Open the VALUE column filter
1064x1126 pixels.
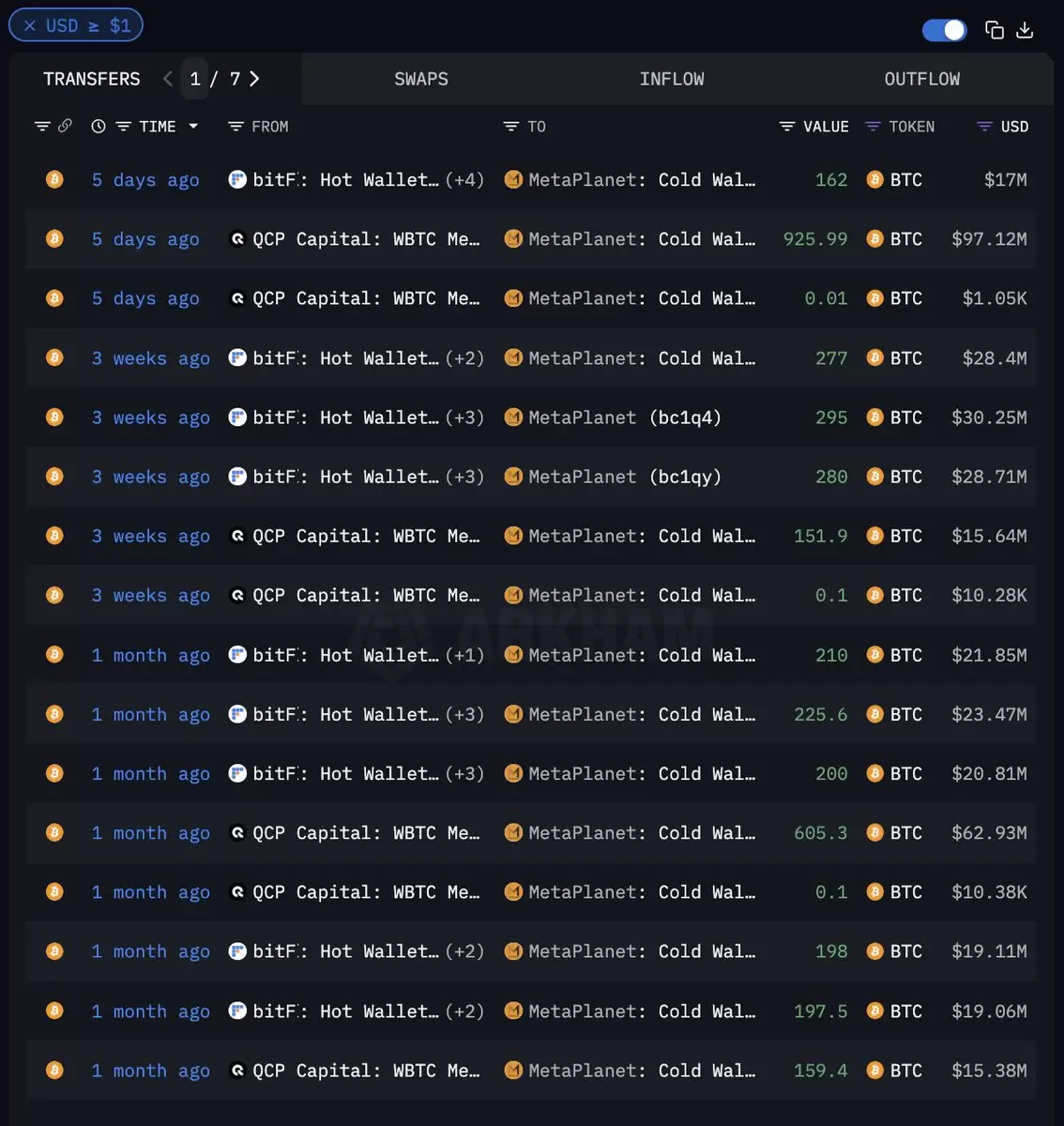click(x=787, y=127)
